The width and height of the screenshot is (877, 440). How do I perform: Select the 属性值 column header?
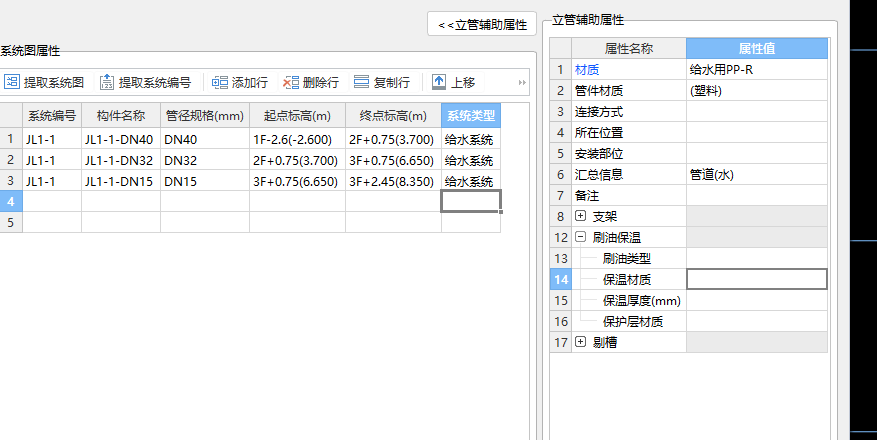pos(757,49)
